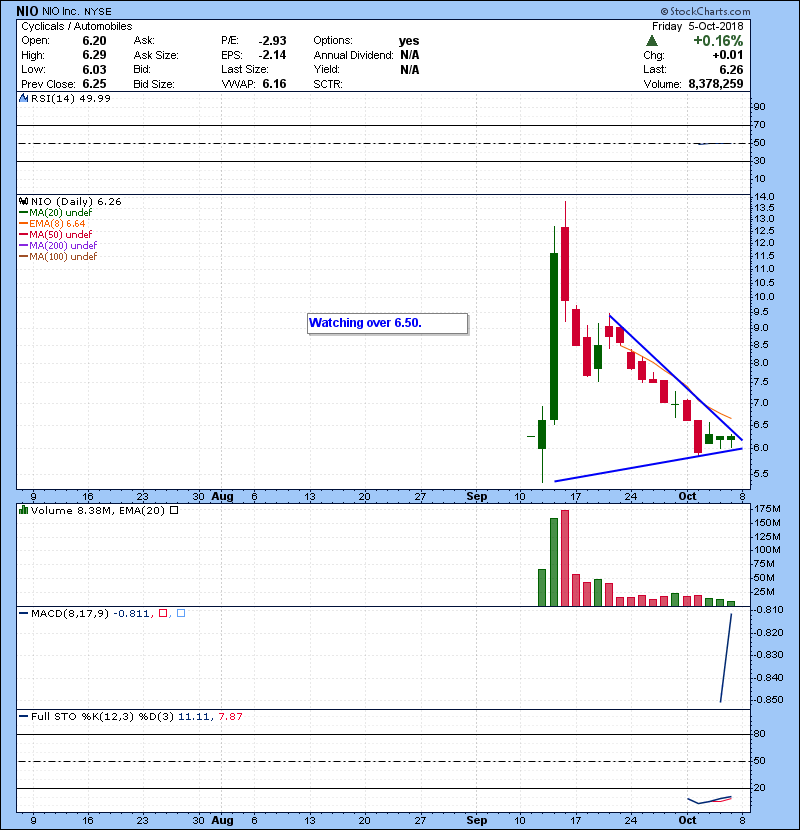
Task: Click the RSI indicator icon beside RSI(14)
Action: pyautogui.click(x=23, y=98)
